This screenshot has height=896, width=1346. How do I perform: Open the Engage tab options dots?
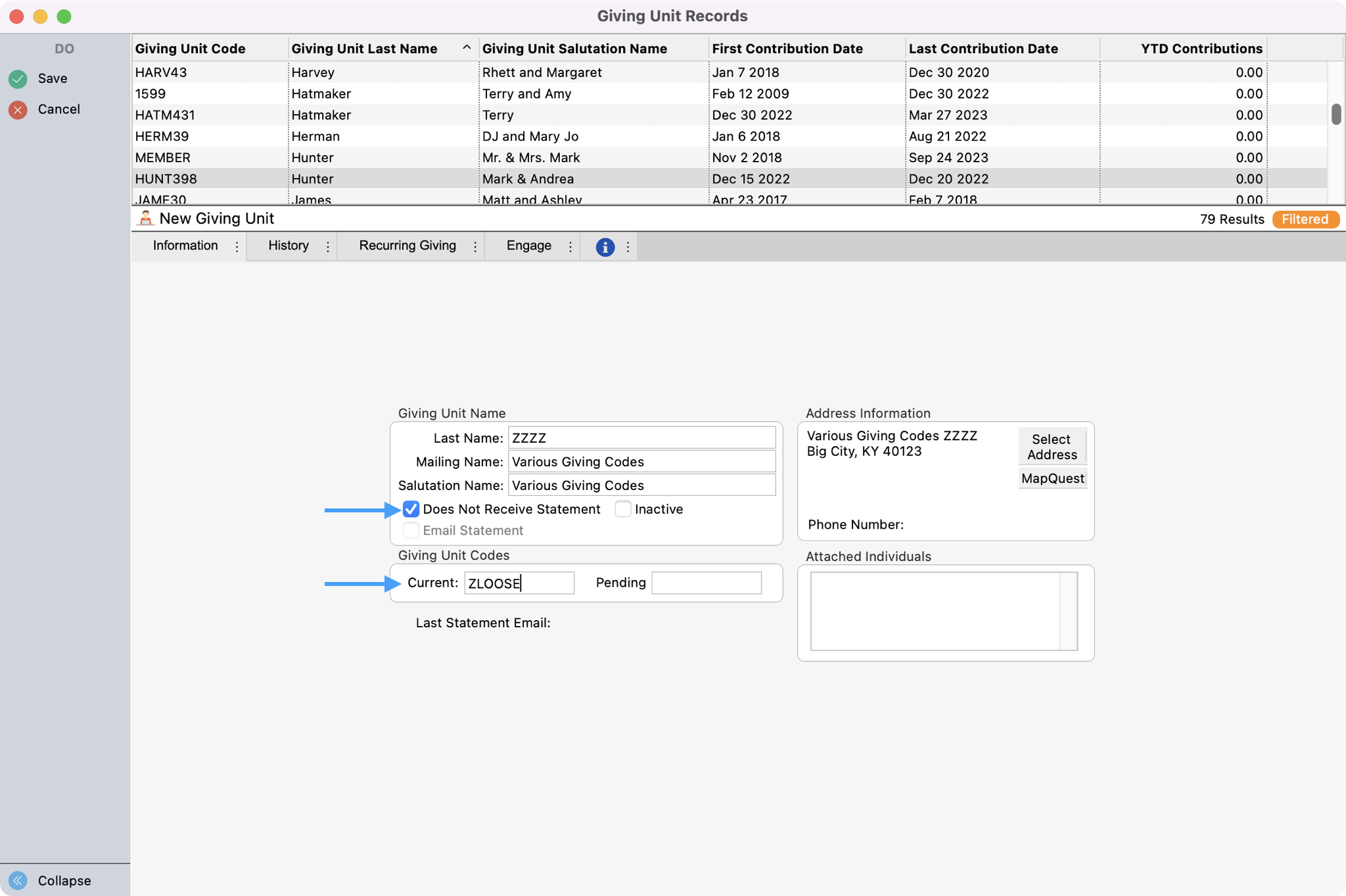(x=570, y=247)
